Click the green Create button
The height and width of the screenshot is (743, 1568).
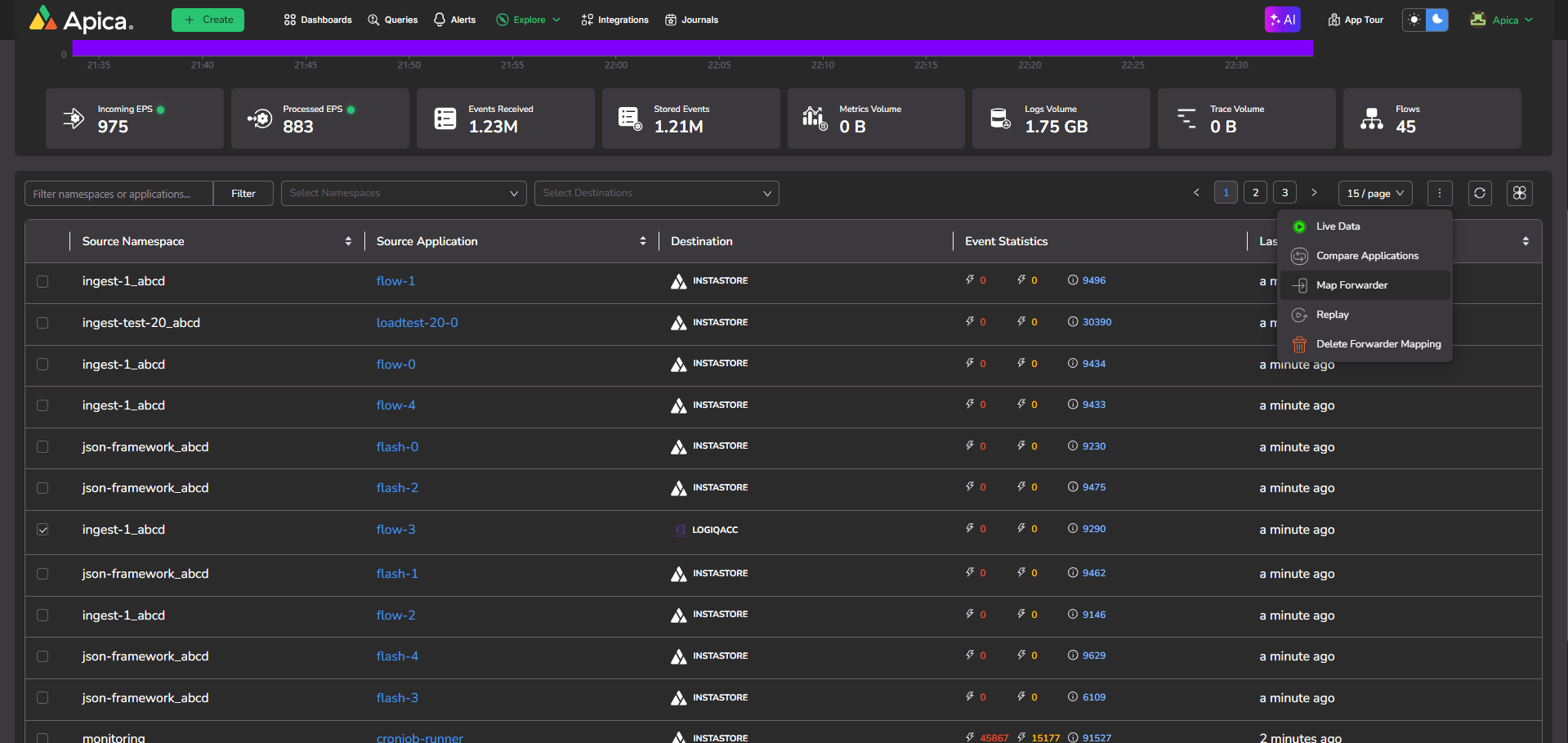click(208, 20)
